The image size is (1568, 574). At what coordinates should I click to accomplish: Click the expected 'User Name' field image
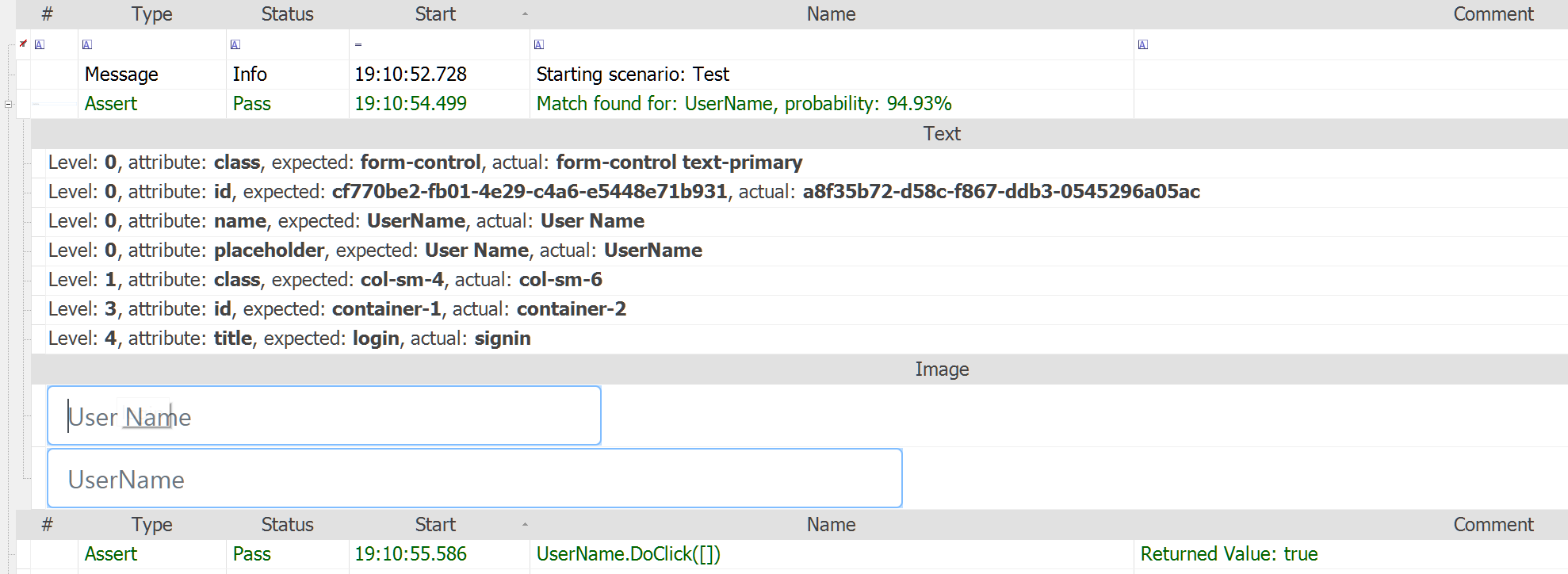click(x=323, y=416)
